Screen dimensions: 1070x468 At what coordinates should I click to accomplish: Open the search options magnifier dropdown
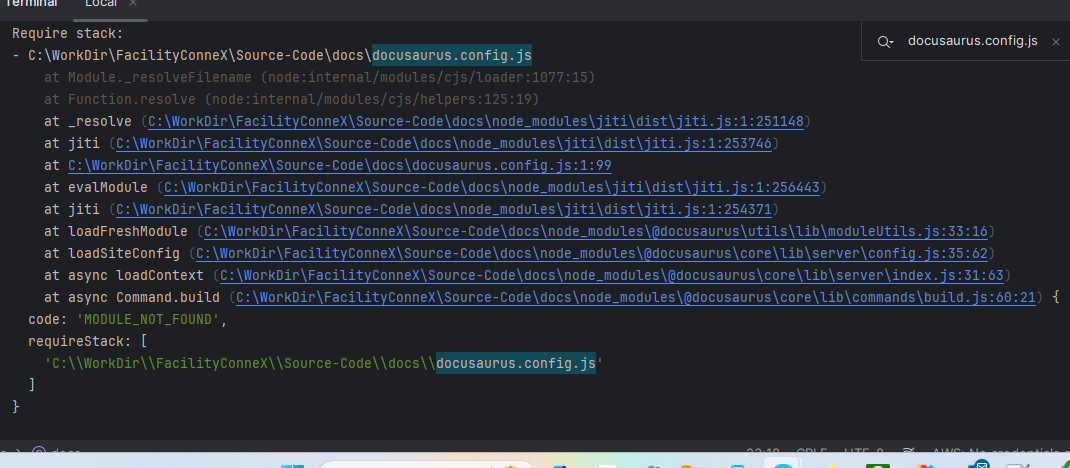click(885, 42)
